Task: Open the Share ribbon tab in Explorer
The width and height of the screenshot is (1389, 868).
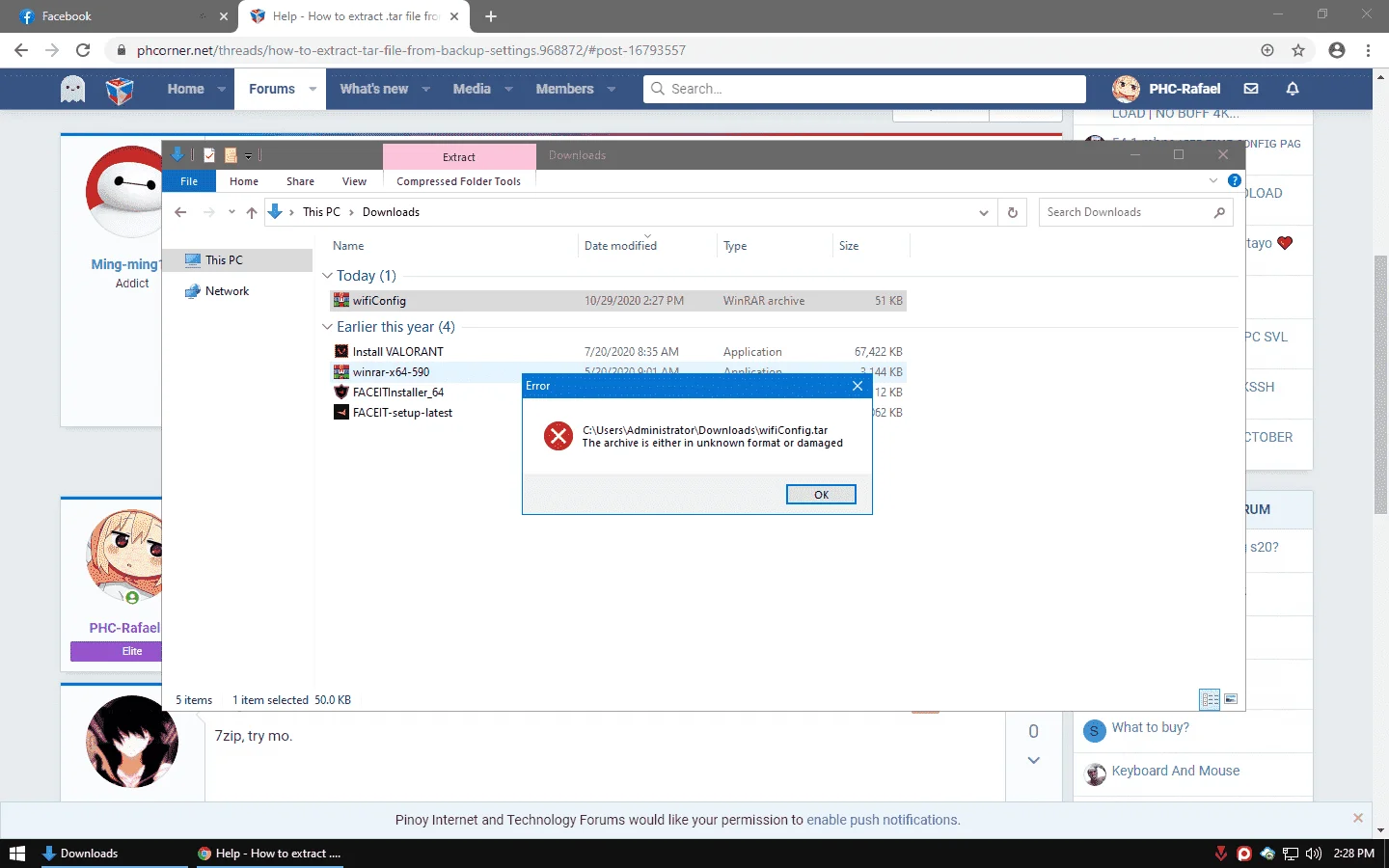Action: [300, 181]
